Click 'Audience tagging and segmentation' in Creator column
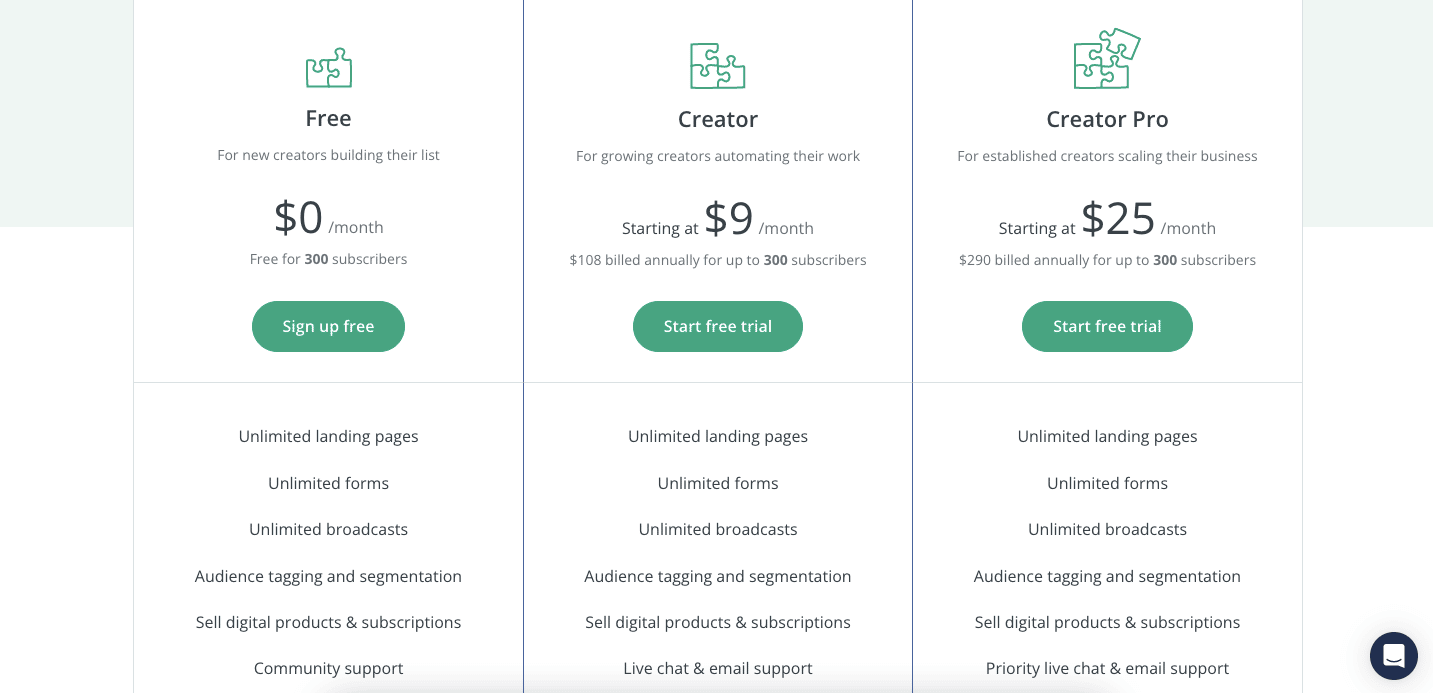The image size is (1433, 693). [717, 576]
